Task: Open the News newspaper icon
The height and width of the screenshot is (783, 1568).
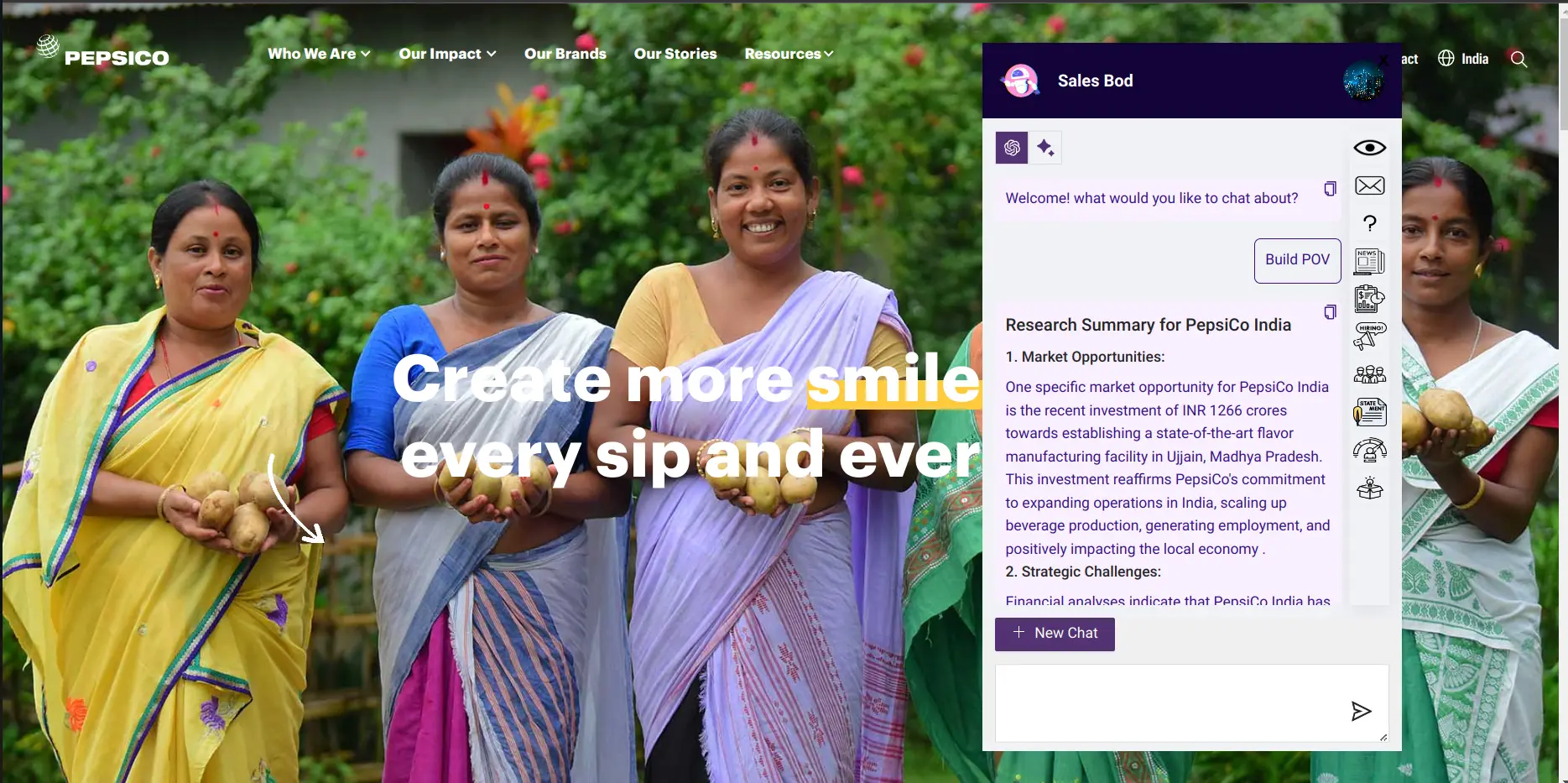Action: click(x=1369, y=261)
